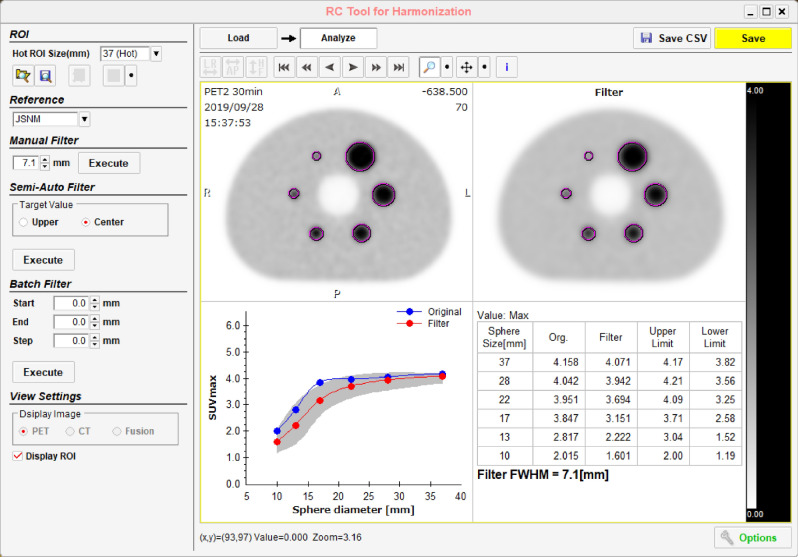The height and width of the screenshot is (557, 798).
Task: Open the Options button
Action: (753, 538)
